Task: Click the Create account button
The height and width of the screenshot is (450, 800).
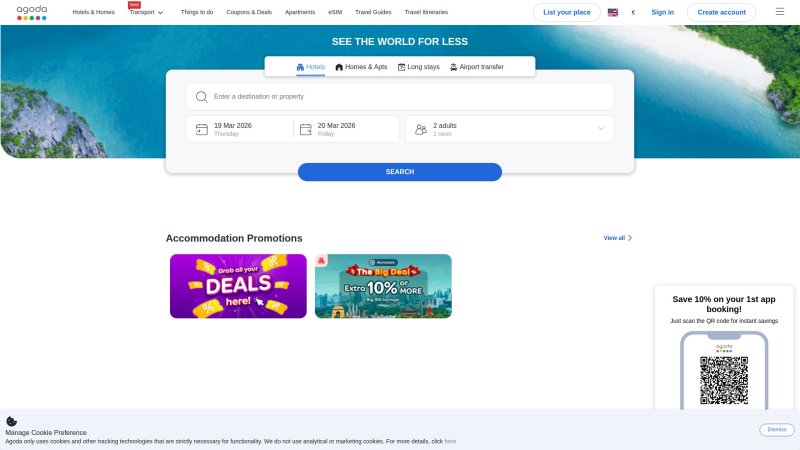Action: click(721, 12)
